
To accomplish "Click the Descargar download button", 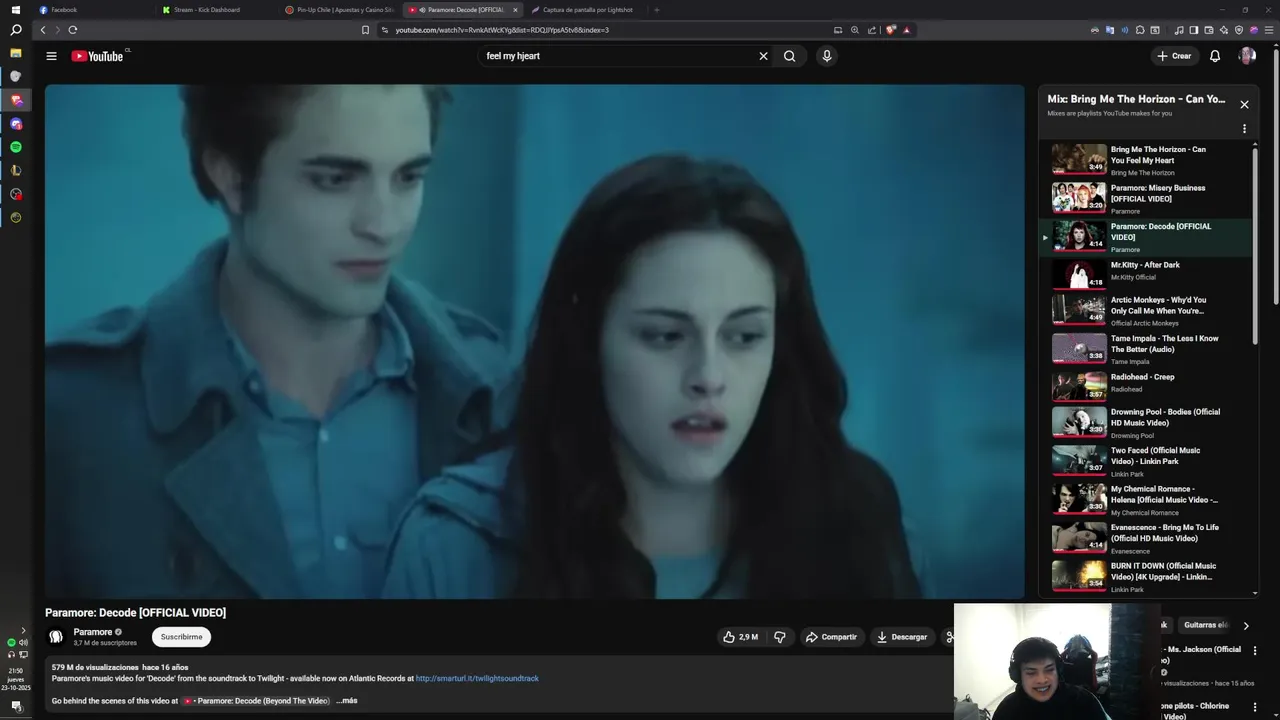I will click(902, 637).
